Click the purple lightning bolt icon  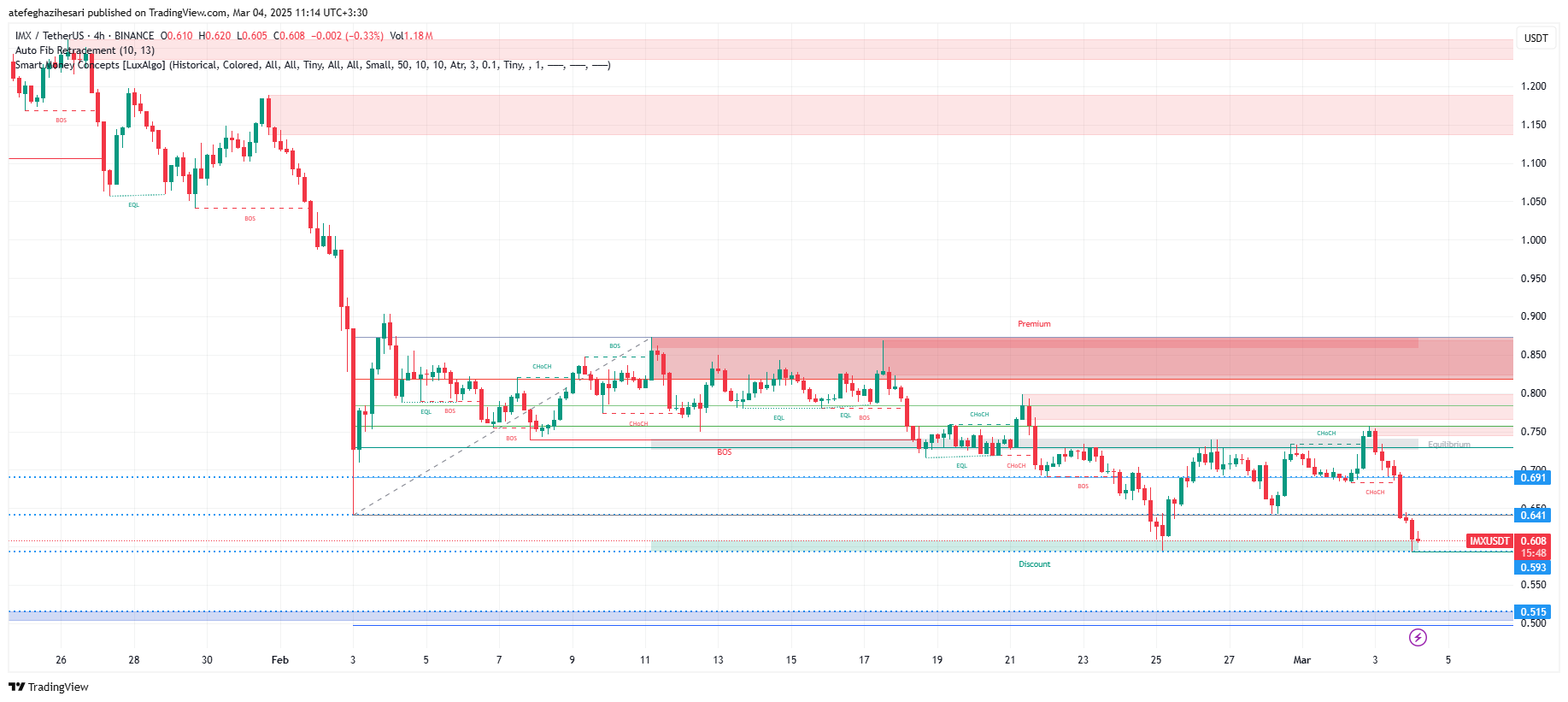tap(1418, 637)
